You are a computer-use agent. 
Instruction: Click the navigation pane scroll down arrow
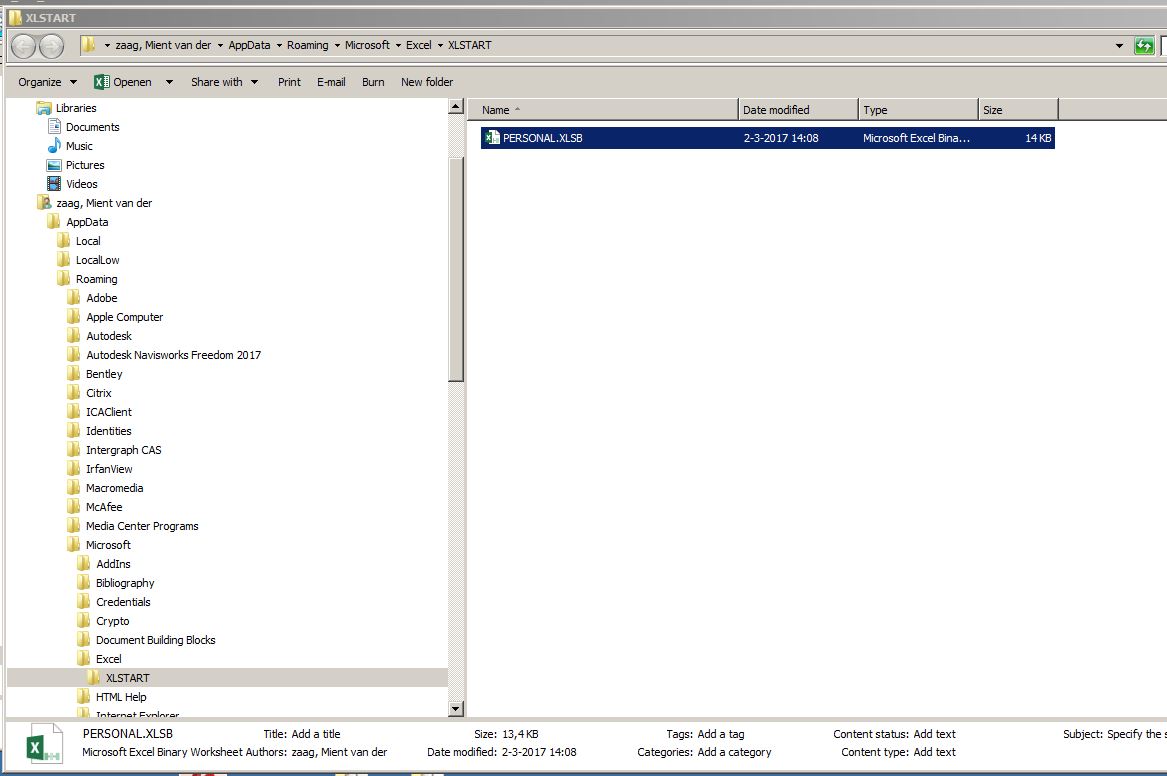456,708
